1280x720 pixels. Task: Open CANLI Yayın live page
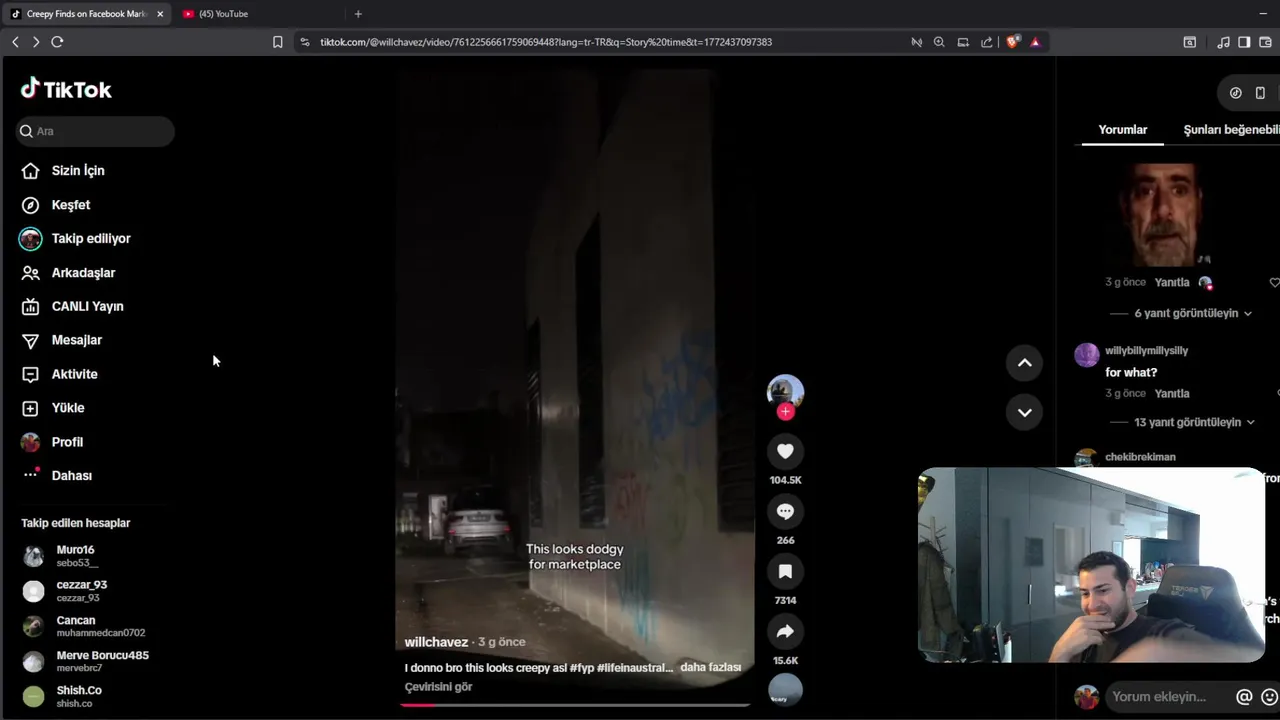click(x=72, y=307)
